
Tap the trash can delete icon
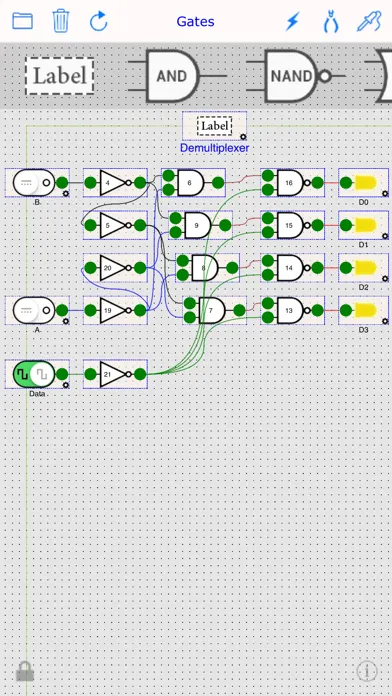click(61, 21)
